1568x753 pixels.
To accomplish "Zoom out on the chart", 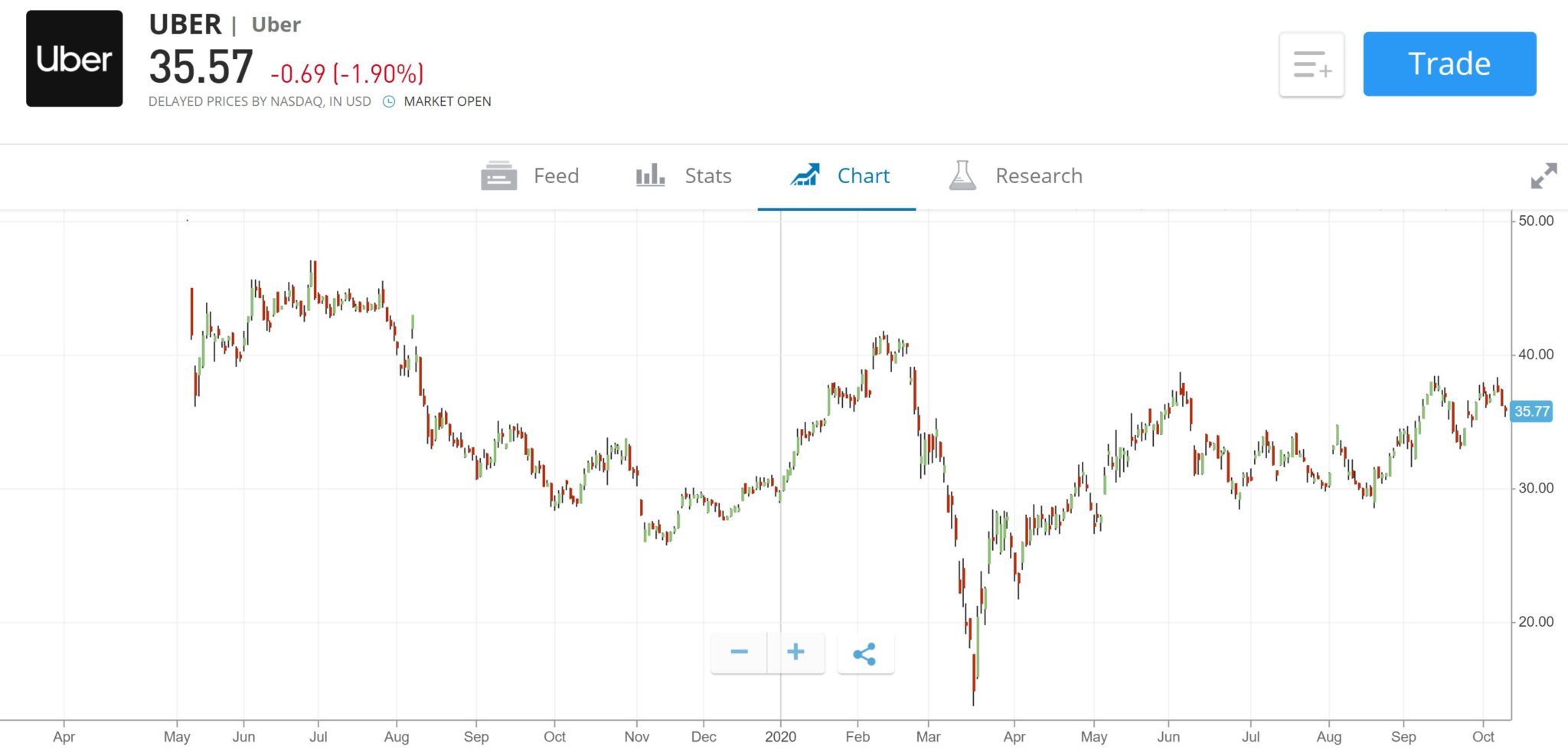I will pos(739,652).
